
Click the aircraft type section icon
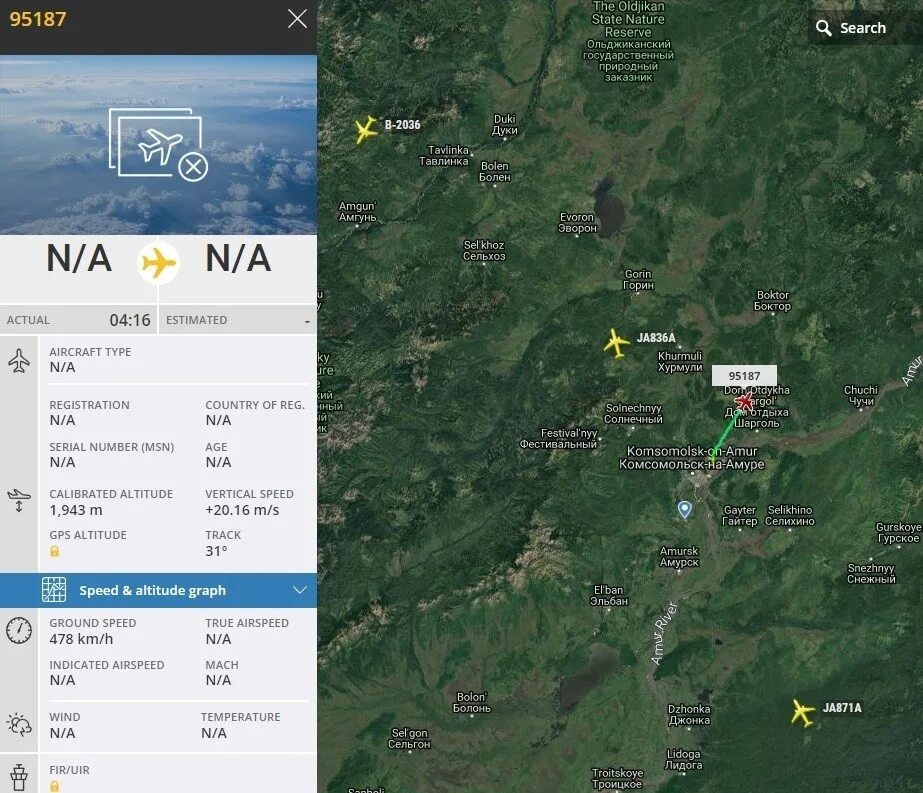[19, 360]
